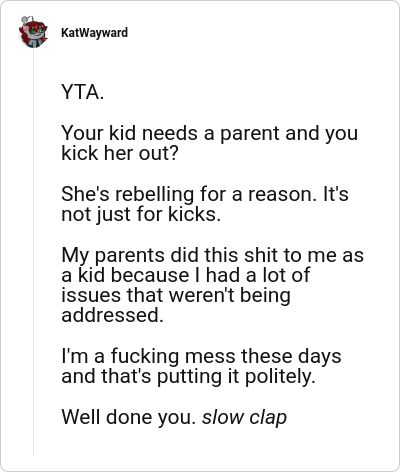Click the "kick her out?" line
This screenshot has height=472, width=400.
(120, 153)
